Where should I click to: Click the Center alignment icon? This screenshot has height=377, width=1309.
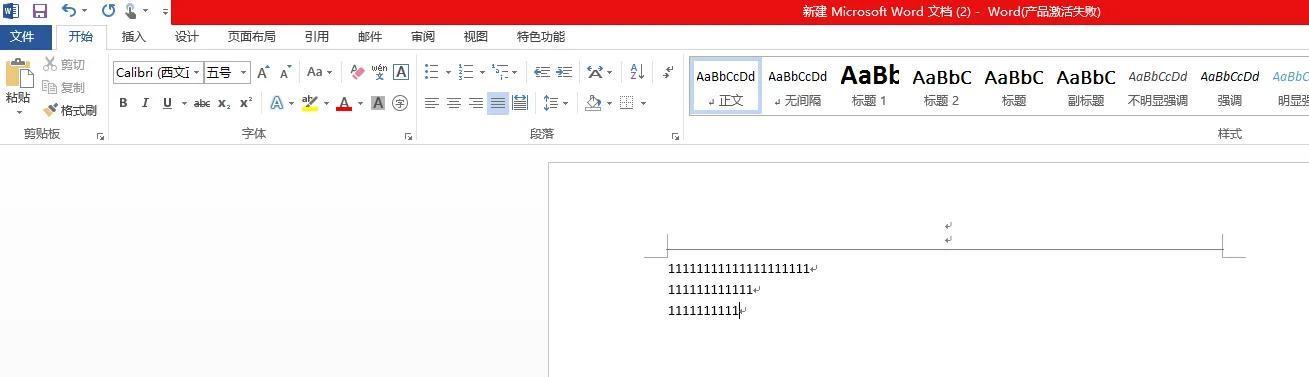[454, 103]
